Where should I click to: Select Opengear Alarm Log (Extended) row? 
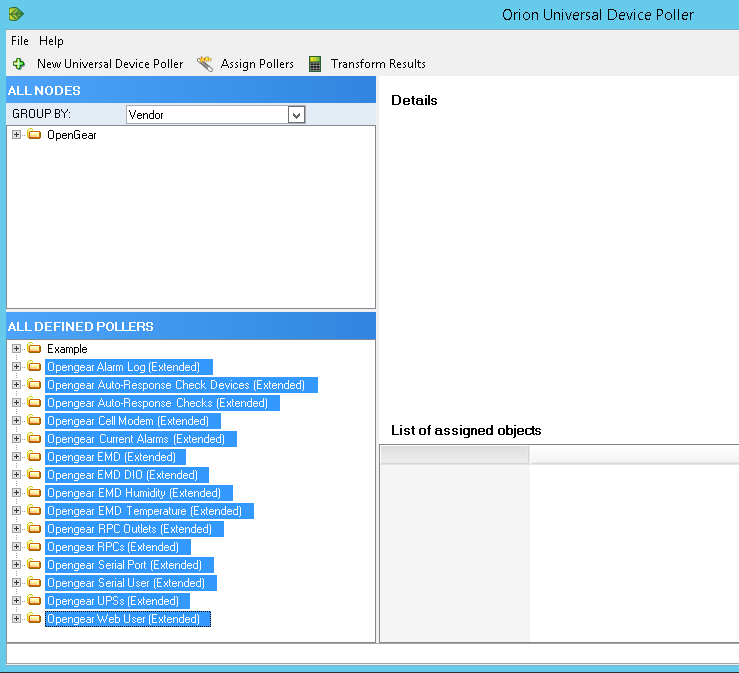pos(129,367)
